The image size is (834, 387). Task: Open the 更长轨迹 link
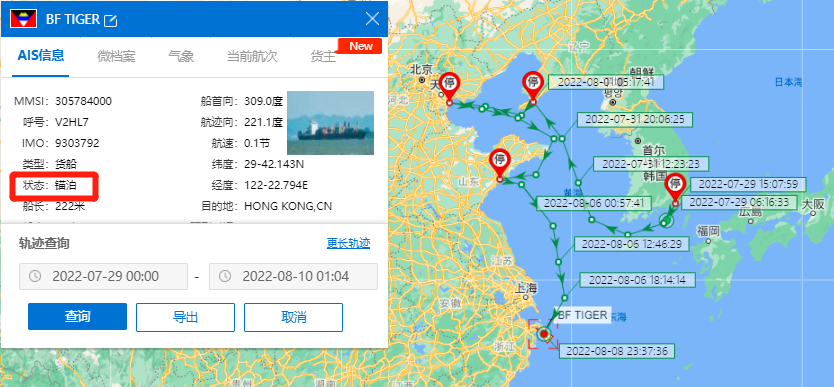pyautogui.click(x=348, y=243)
